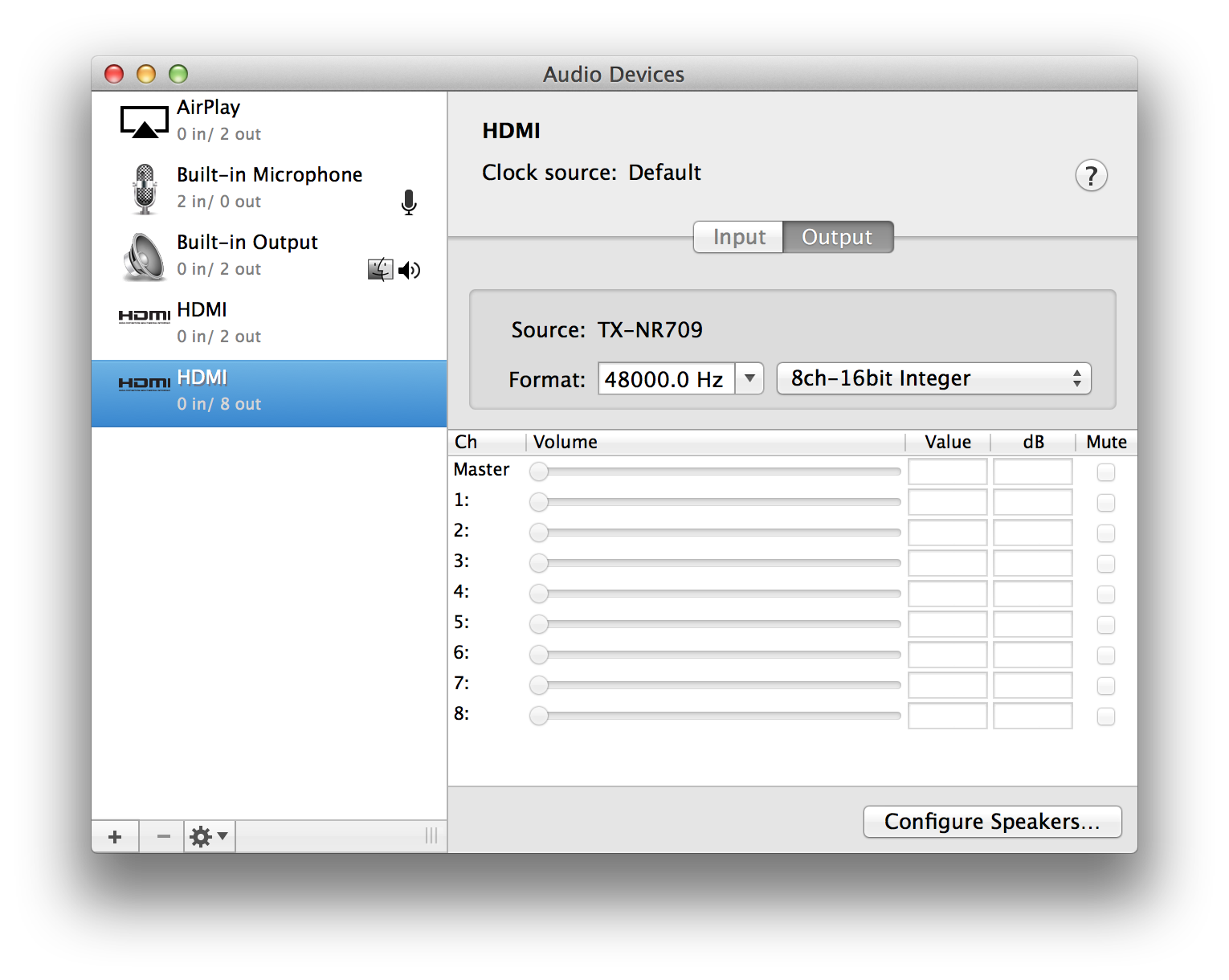
Task: Mute channel 3
Action: pos(1106,564)
